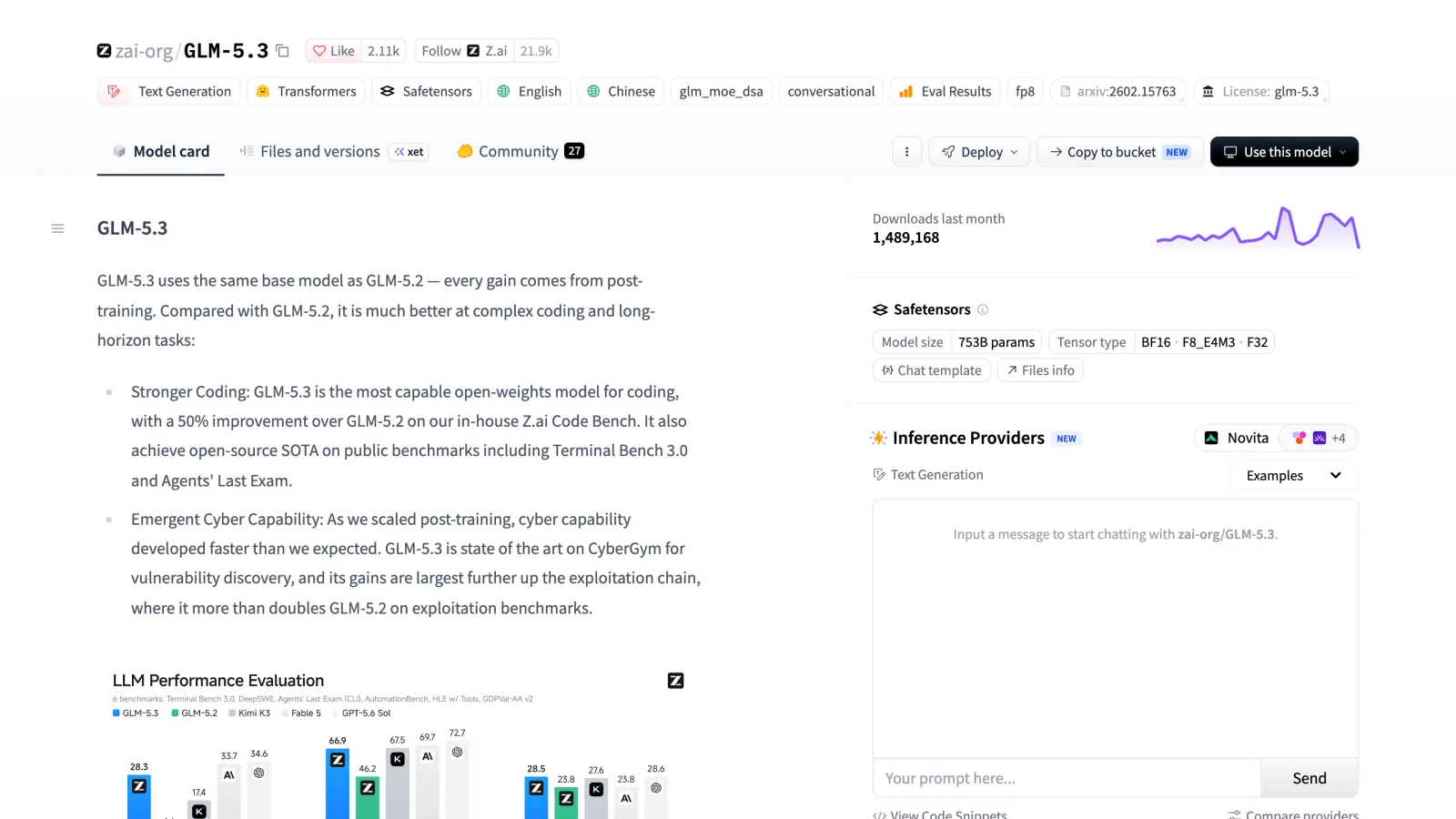The height and width of the screenshot is (819, 1456).
Task: Switch to the Model card tab
Action: click(x=160, y=151)
